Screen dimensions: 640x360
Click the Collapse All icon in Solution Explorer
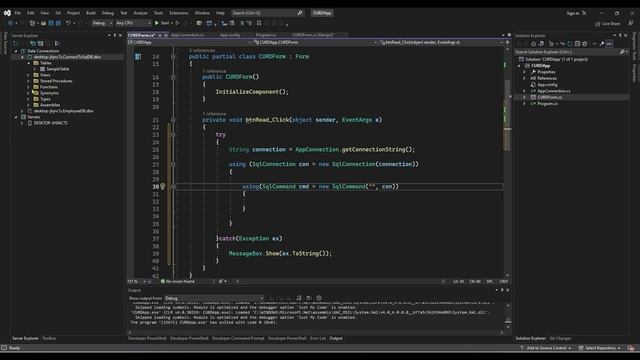(577, 44)
